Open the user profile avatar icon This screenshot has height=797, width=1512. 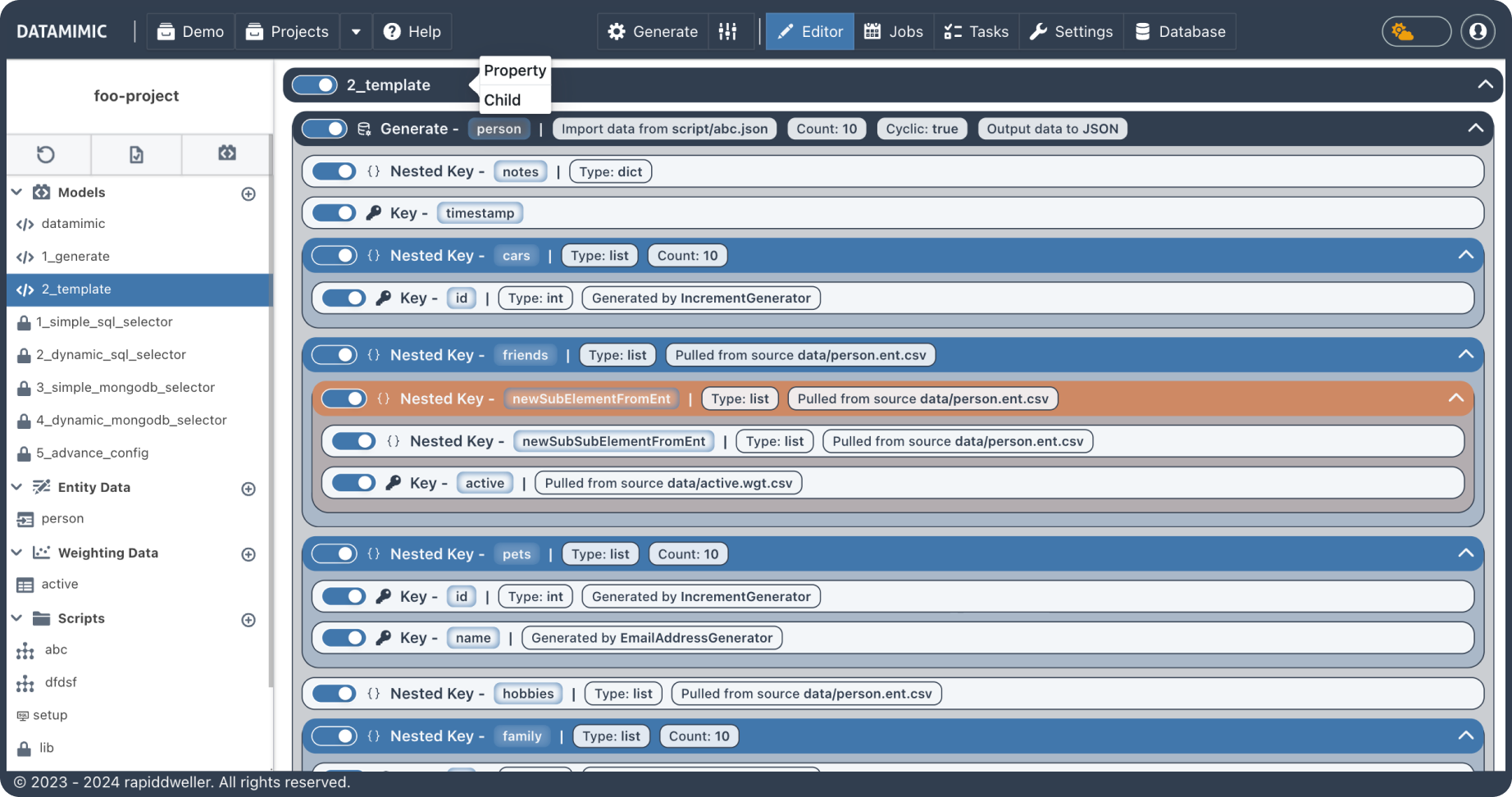pyautogui.click(x=1478, y=32)
